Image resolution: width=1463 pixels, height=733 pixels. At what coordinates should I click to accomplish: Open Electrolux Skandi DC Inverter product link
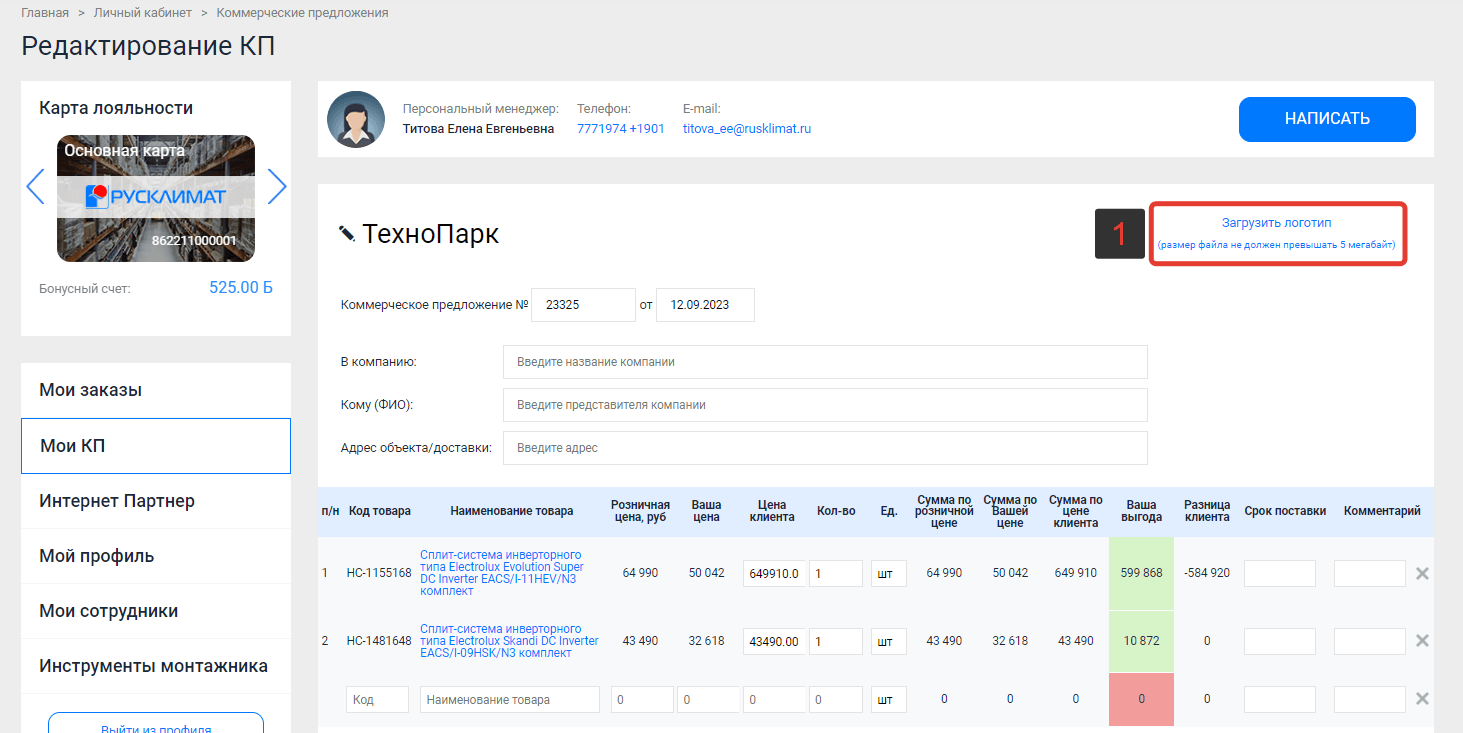pyautogui.click(x=509, y=640)
